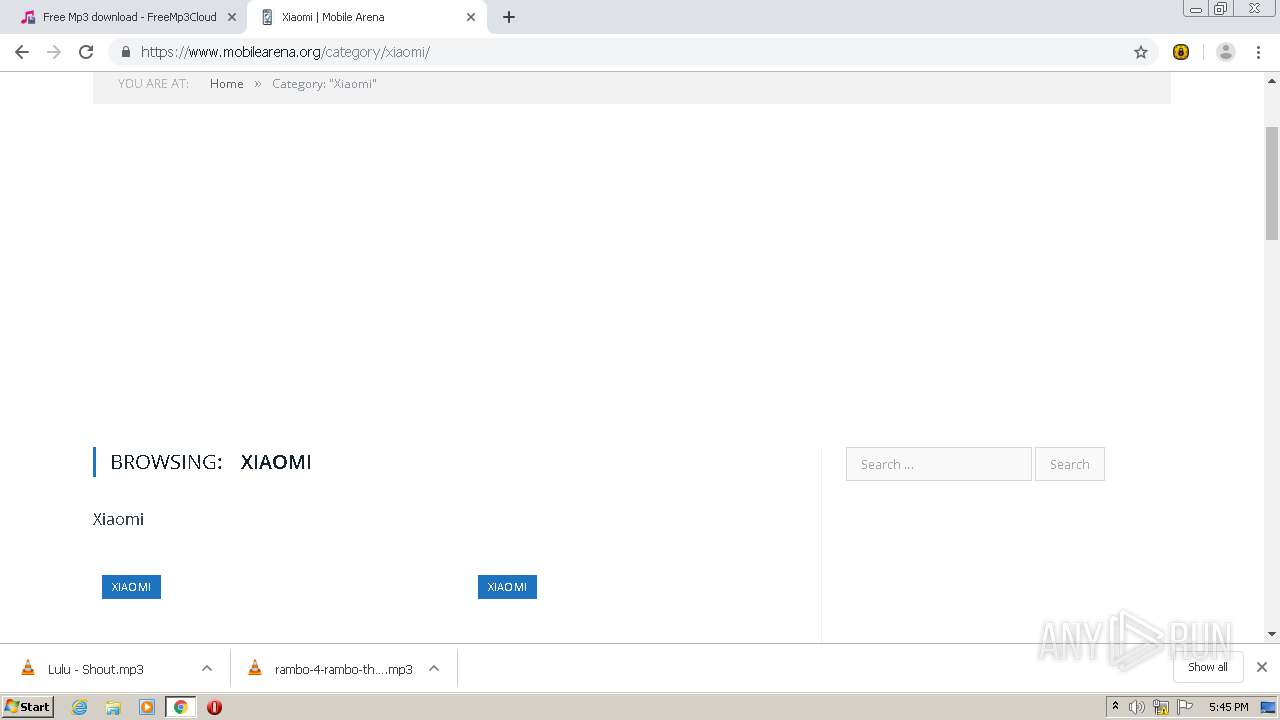Viewport: 1280px width, 720px height.
Task: Open the yellow lock extension icon
Action: pyautogui.click(x=1181, y=52)
